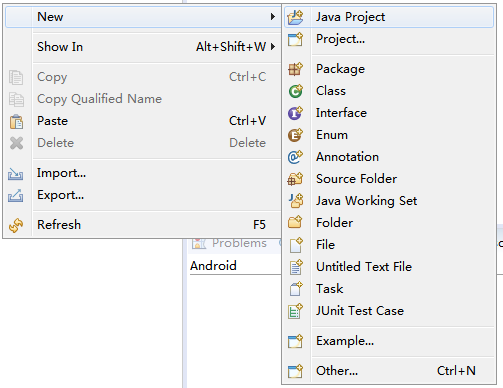Choose Refresh from the context menu
The image size is (503, 388).
(x=143, y=225)
